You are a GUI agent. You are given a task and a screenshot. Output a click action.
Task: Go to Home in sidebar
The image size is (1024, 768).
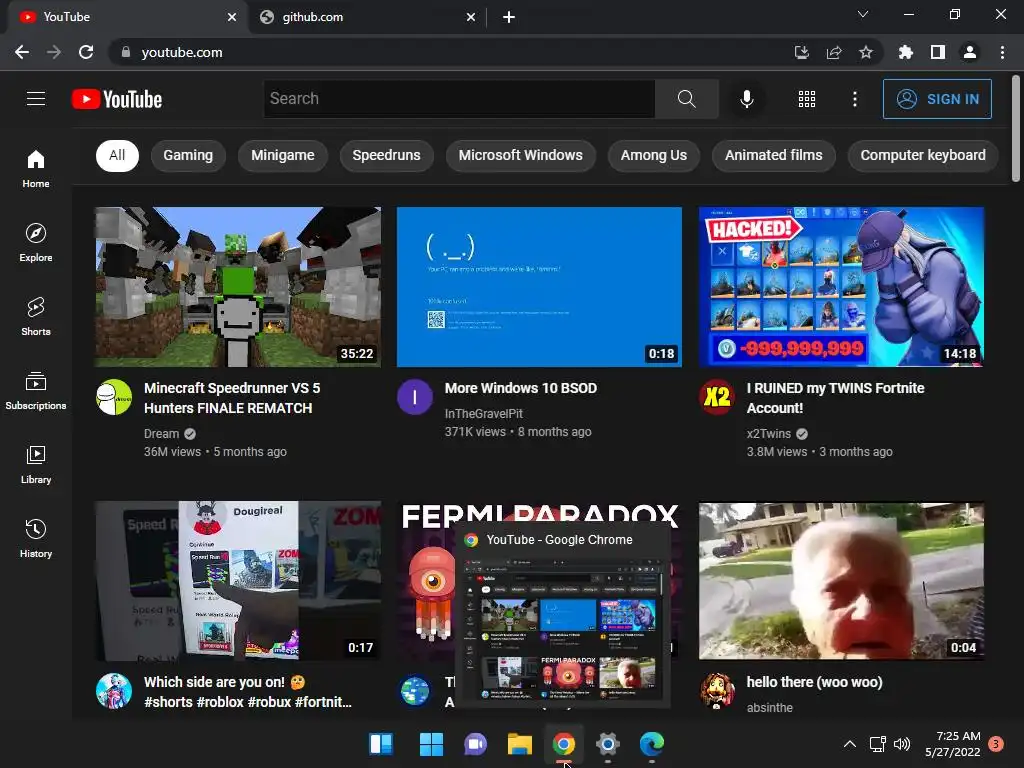36,168
